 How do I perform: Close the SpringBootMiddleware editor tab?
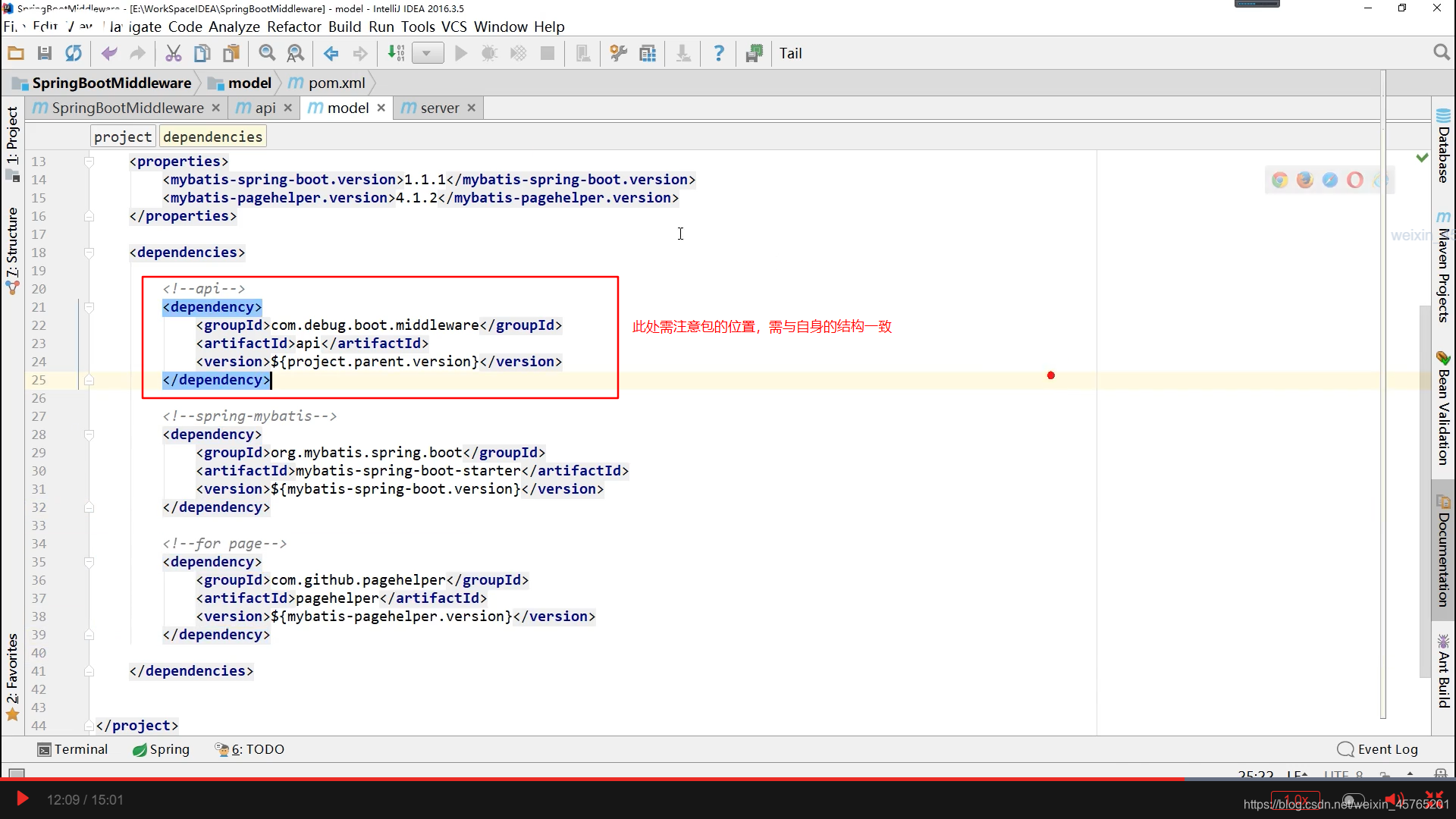tap(216, 108)
